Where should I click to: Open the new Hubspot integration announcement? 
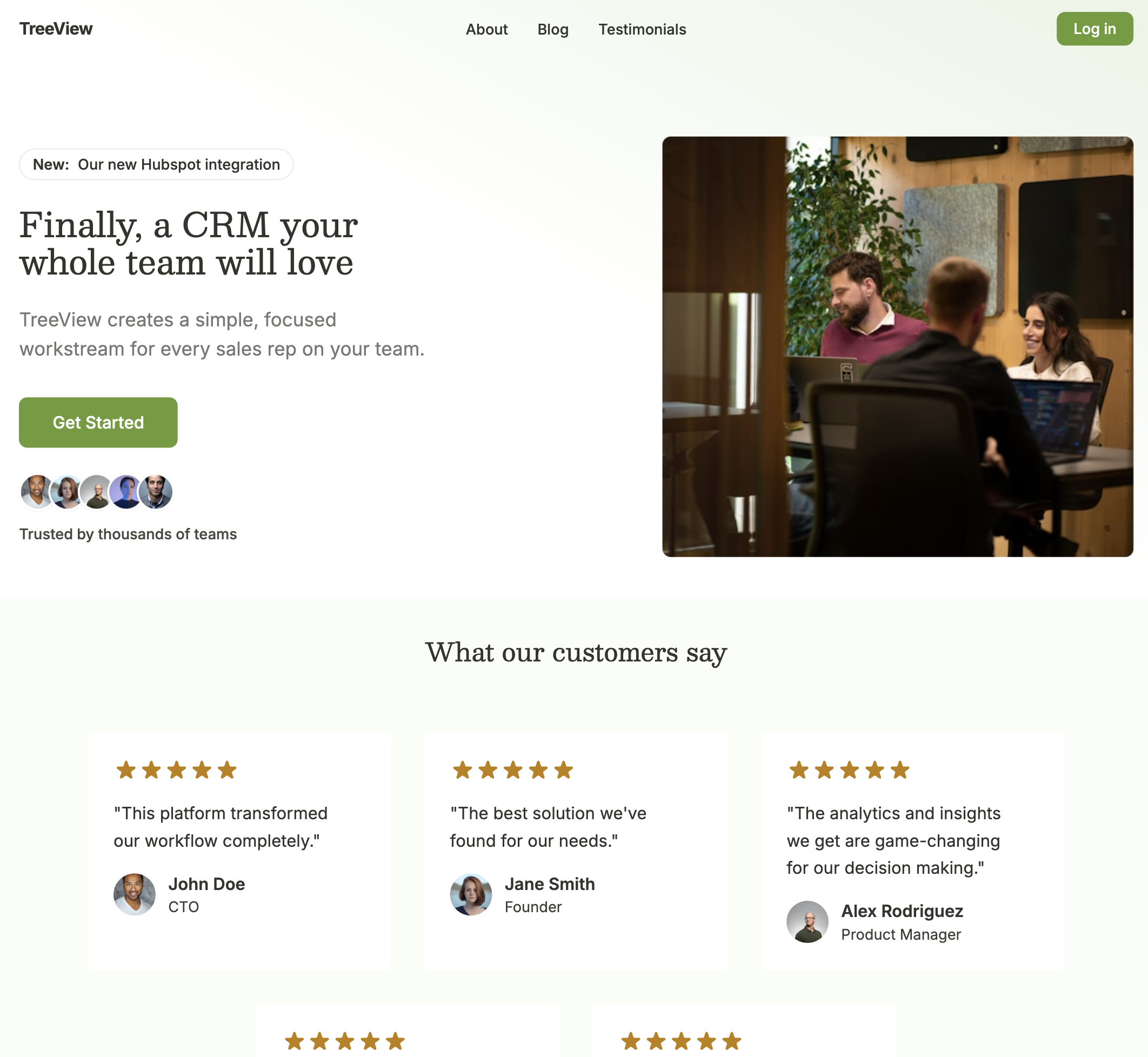pos(156,164)
